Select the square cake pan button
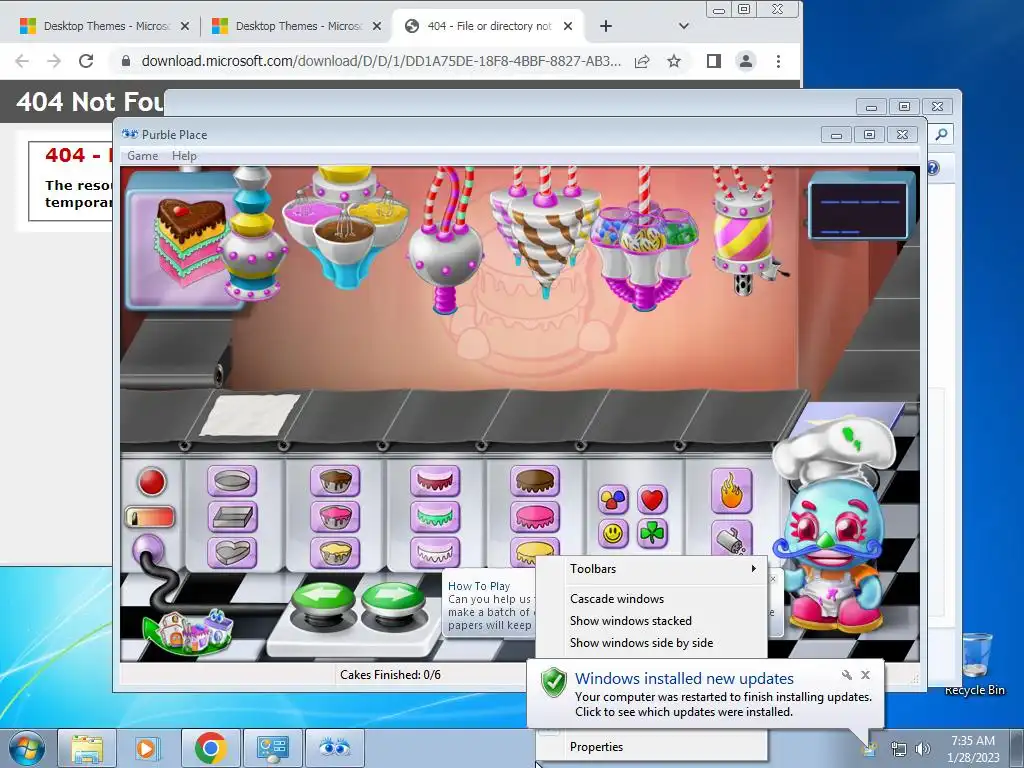1024x768 pixels. tap(232, 517)
